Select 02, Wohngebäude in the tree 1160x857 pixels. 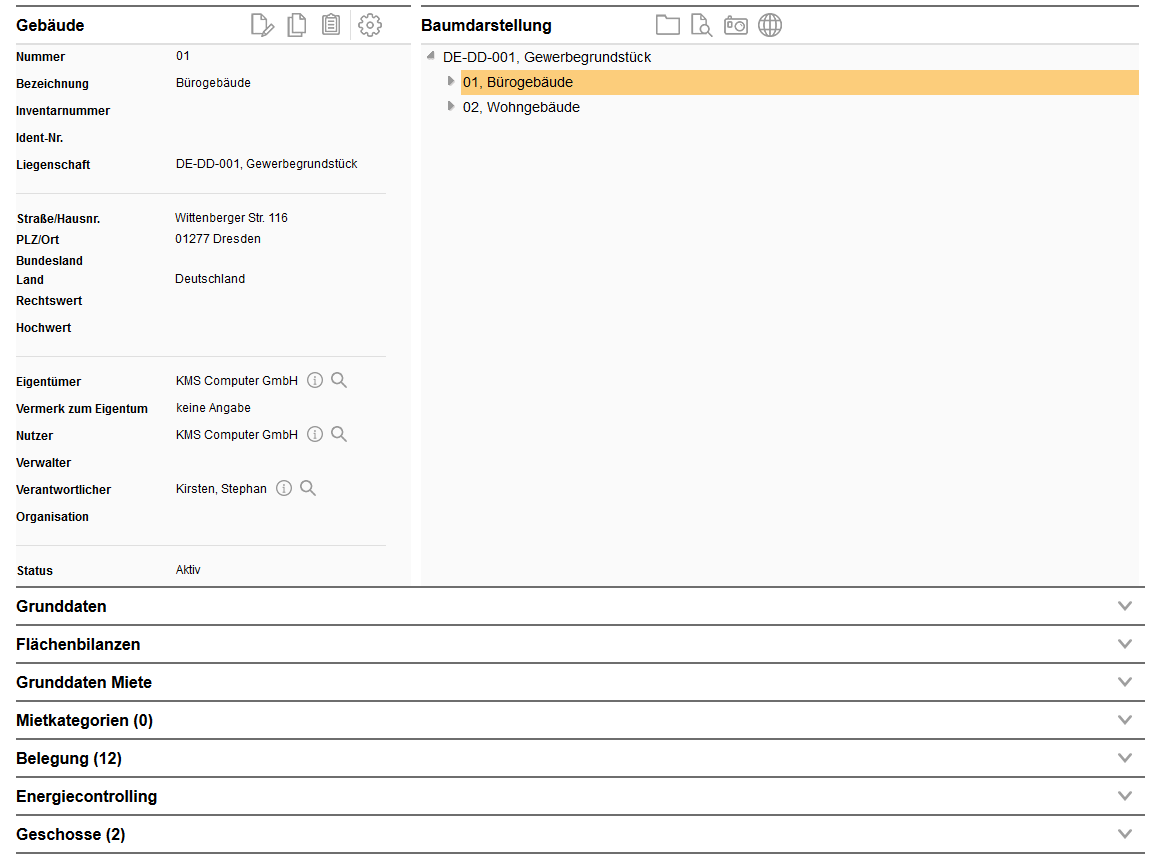pos(521,107)
